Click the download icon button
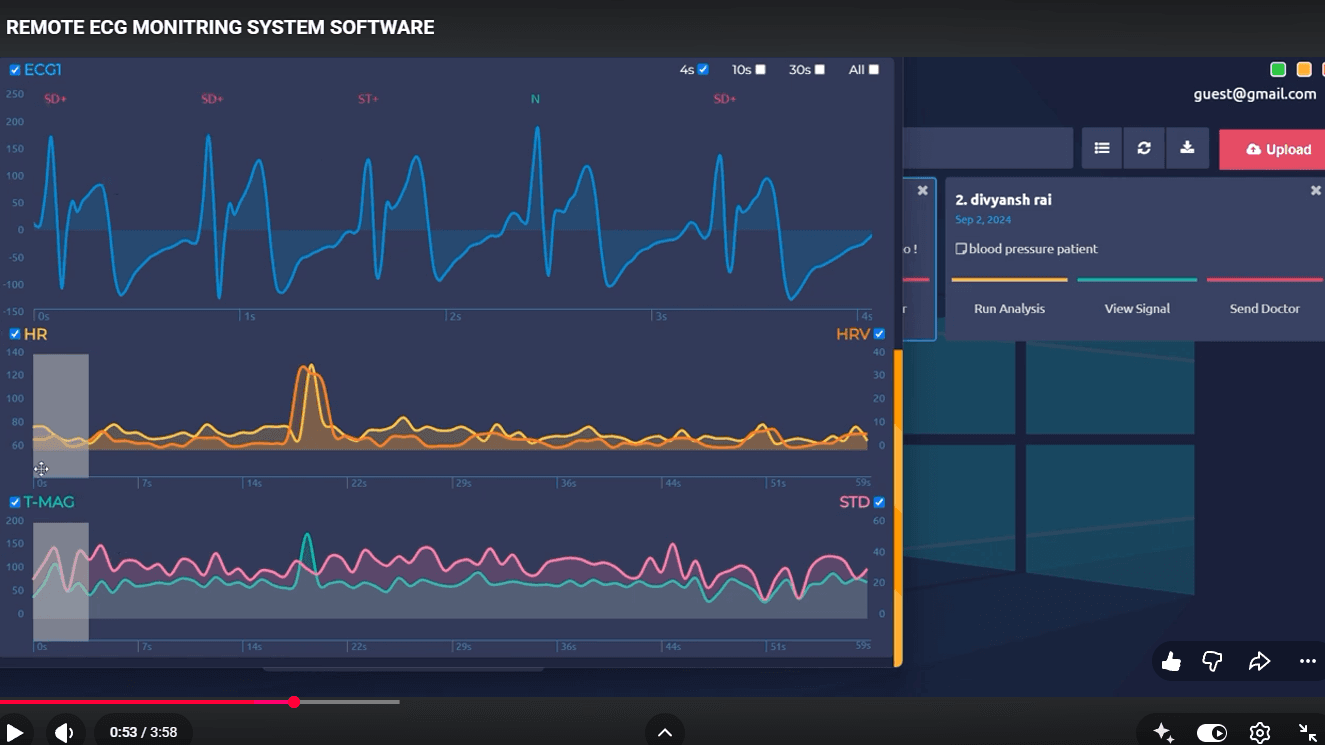 pos(1187,148)
